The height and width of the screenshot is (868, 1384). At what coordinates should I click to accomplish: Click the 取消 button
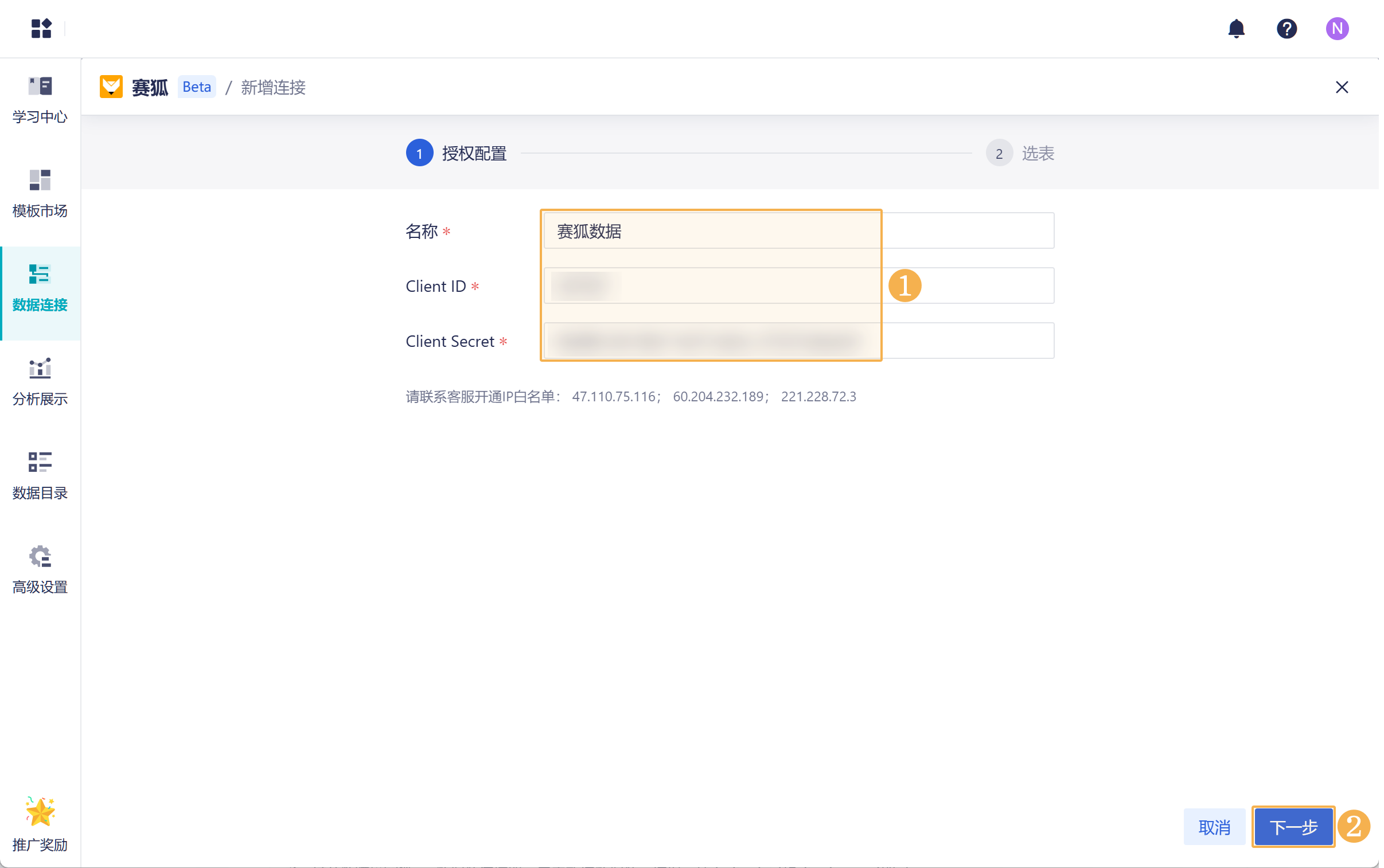tap(1214, 827)
